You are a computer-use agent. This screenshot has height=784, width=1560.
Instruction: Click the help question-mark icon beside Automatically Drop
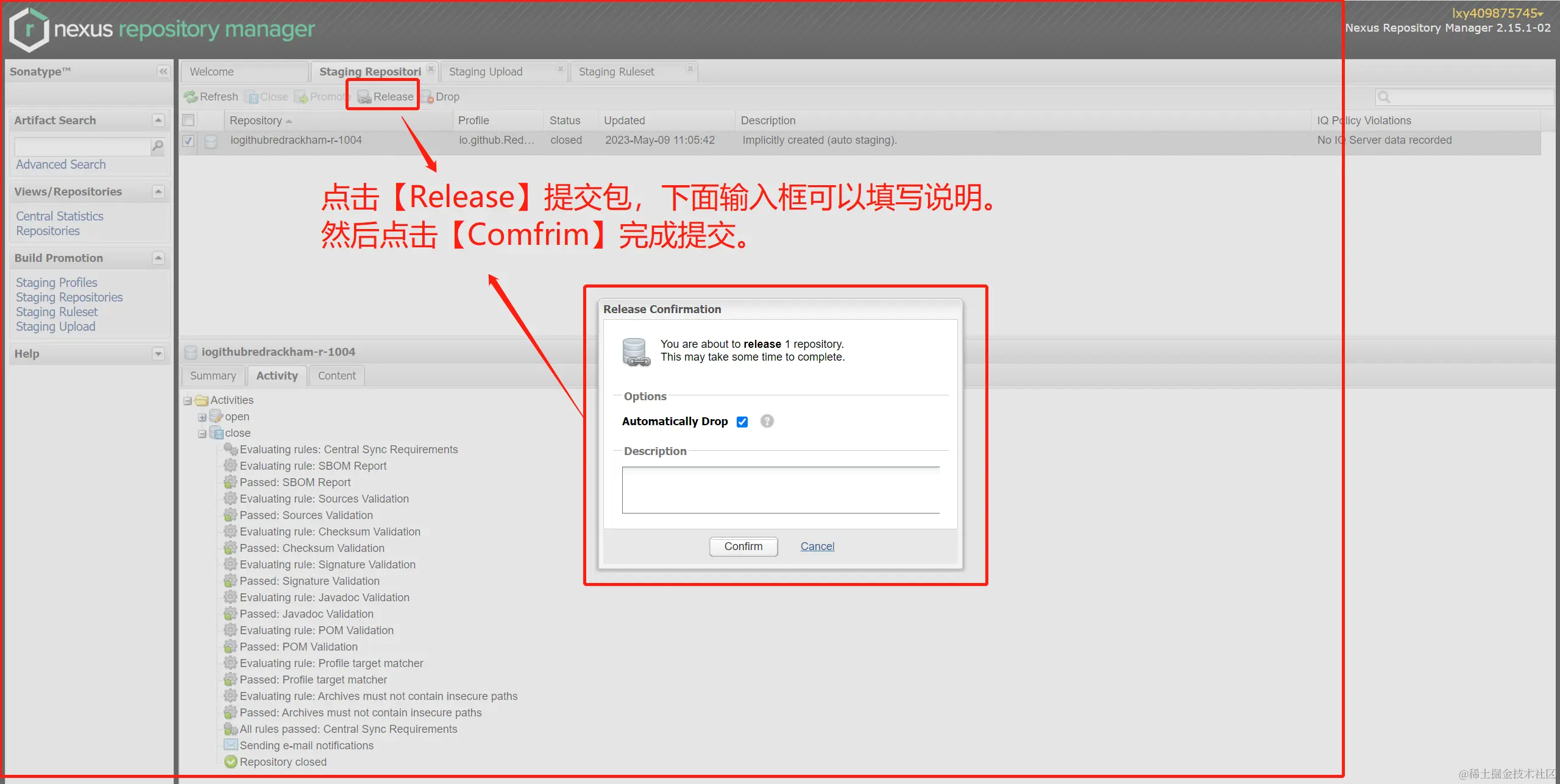pos(767,421)
